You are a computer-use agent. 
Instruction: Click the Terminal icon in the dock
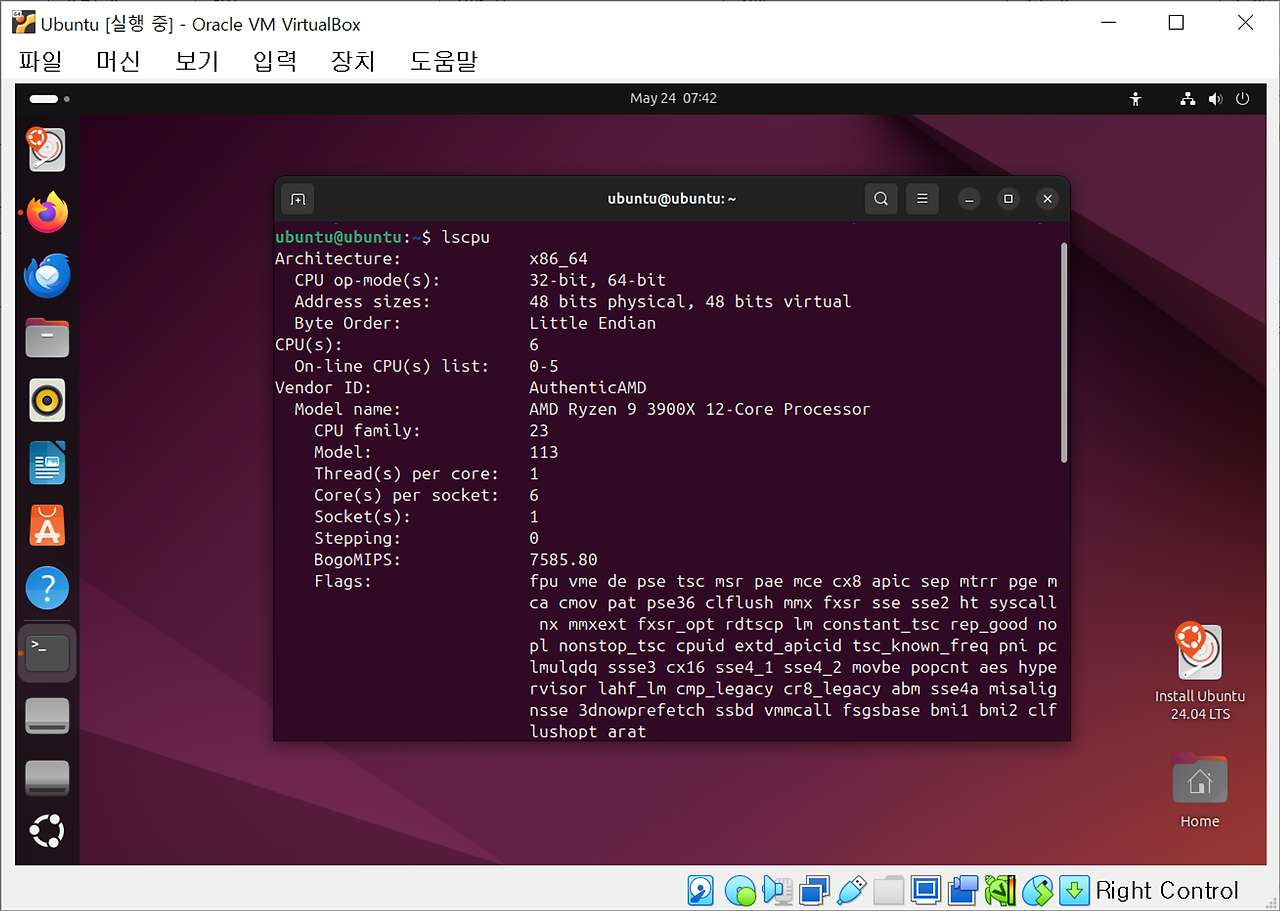point(47,653)
